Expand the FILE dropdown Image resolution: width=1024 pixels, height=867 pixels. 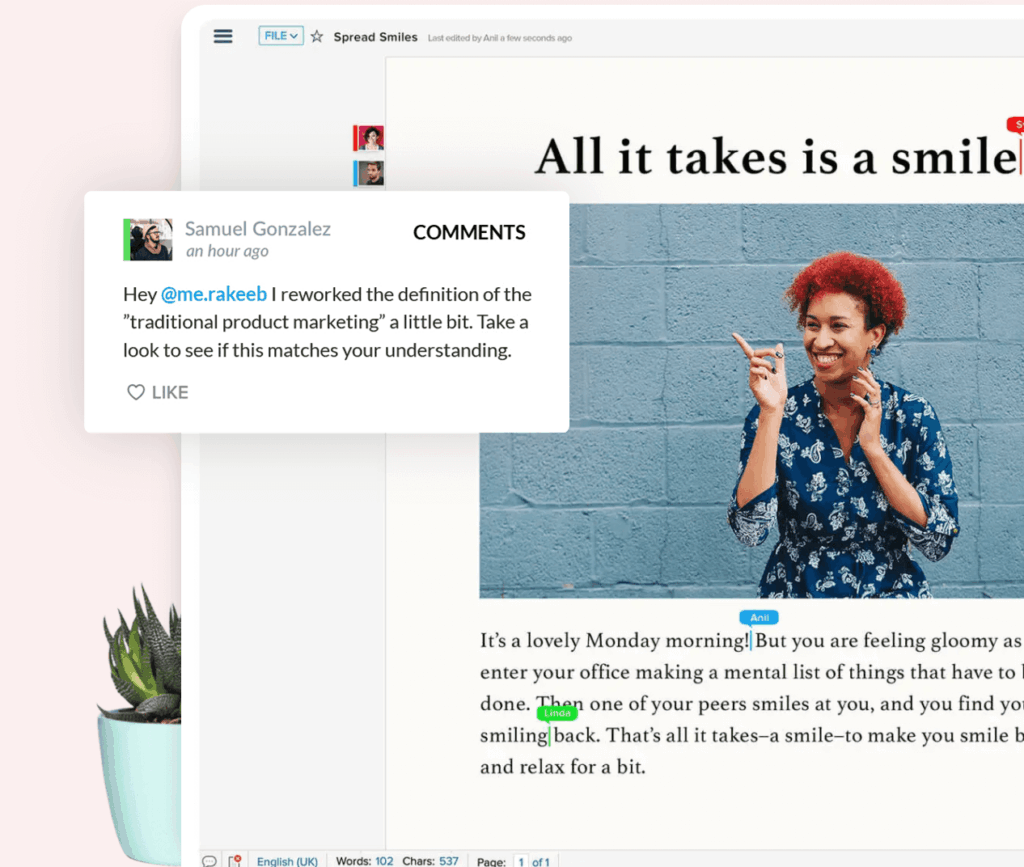(281, 36)
